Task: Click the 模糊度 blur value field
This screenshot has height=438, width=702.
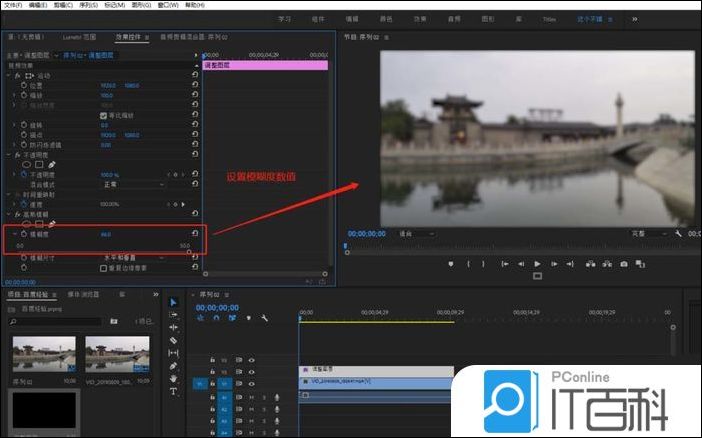Action: [x=105, y=236]
